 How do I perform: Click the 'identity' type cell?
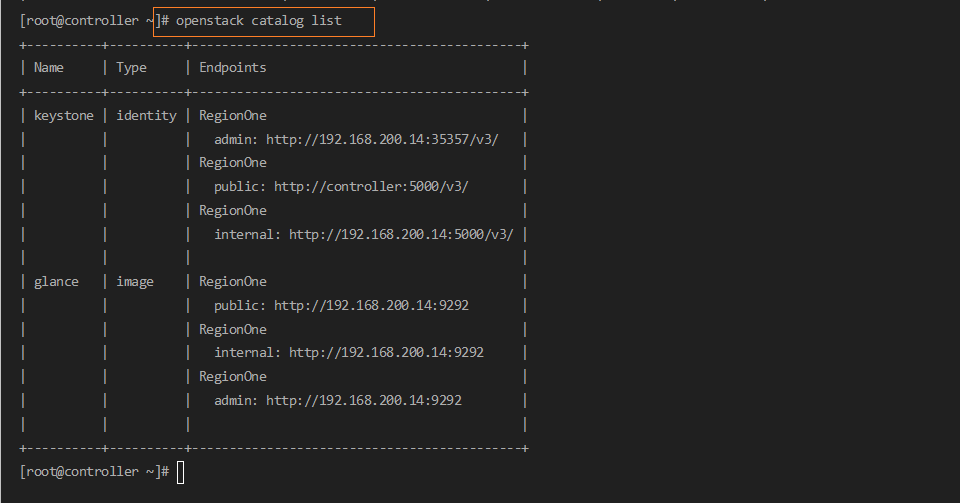146,115
